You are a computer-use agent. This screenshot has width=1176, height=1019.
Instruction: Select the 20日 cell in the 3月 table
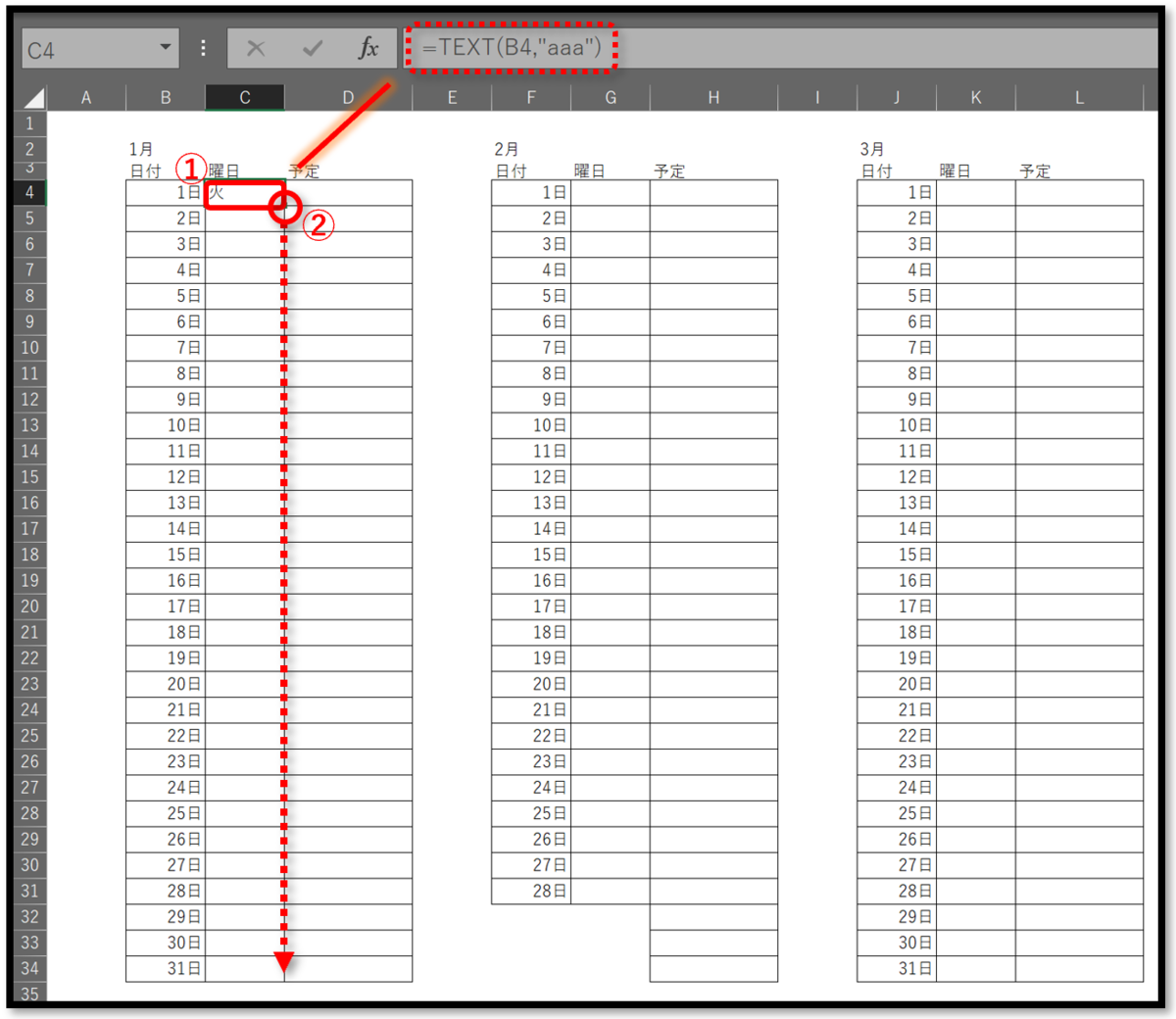point(897,684)
